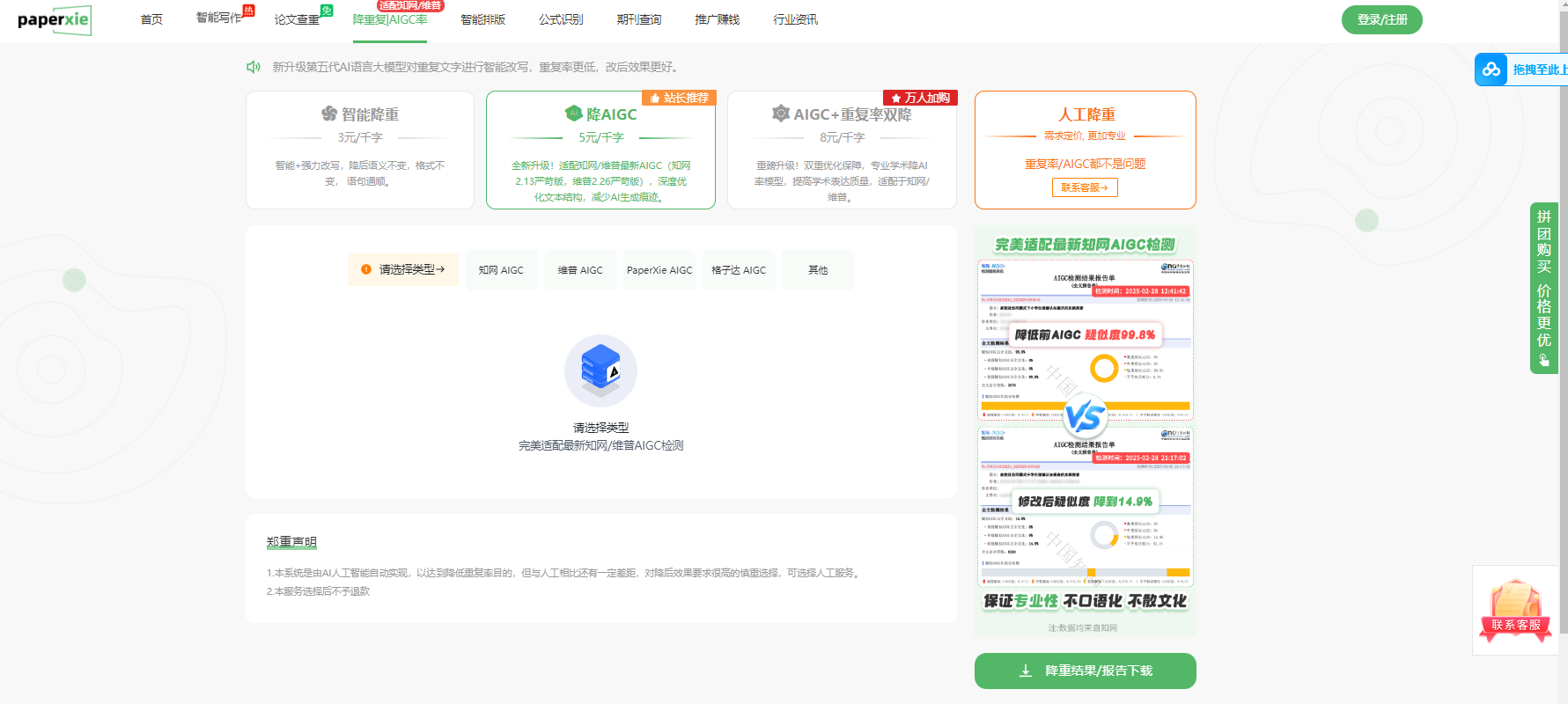Click the speaker announcement icon

click(254, 67)
